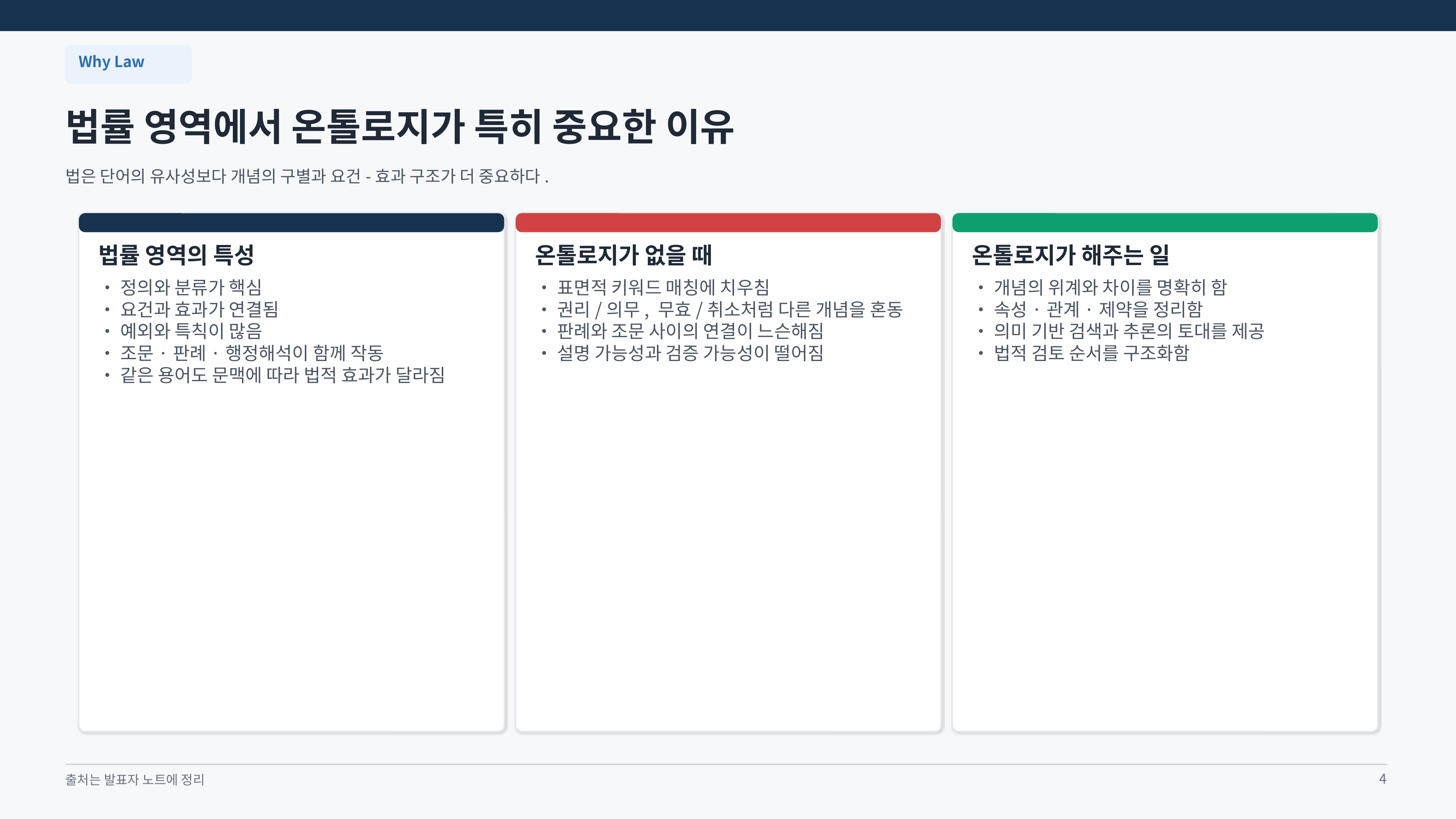The width and height of the screenshot is (1456, 819).
Task: Click the page number 4 in footer
Action: [1382, 780]
